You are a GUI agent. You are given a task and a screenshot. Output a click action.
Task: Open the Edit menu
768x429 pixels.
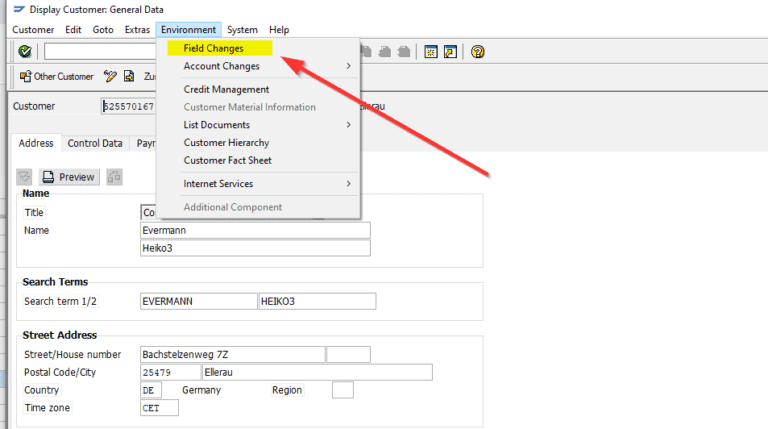click(73, 30)
